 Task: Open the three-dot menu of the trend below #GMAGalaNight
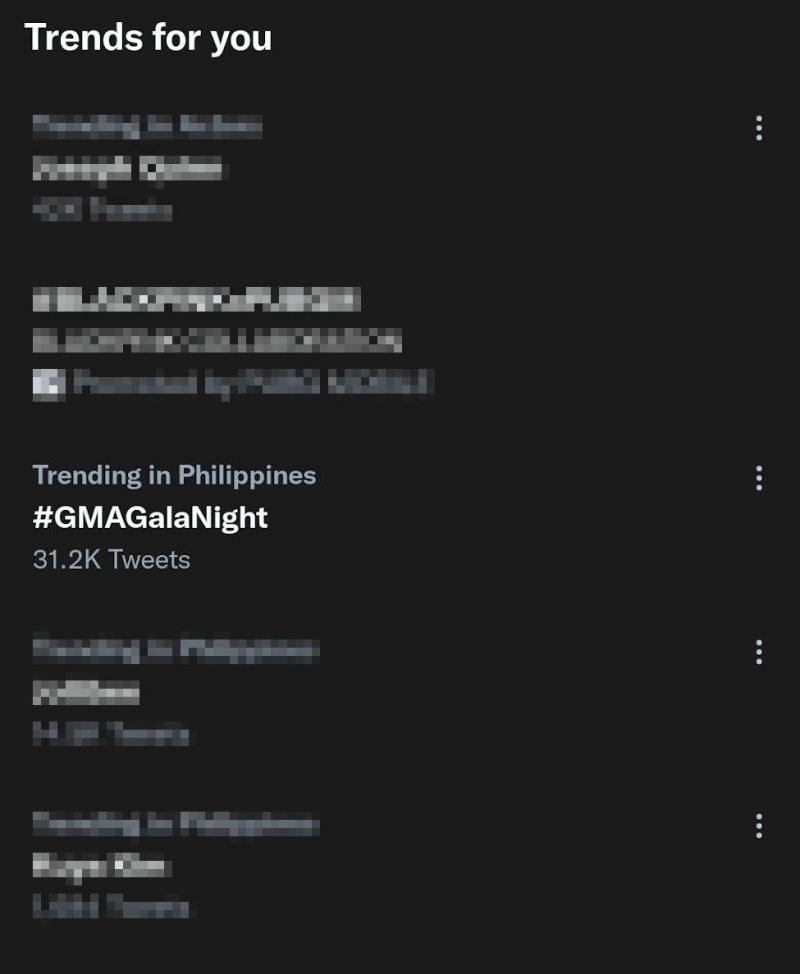(x=759, y=653)
